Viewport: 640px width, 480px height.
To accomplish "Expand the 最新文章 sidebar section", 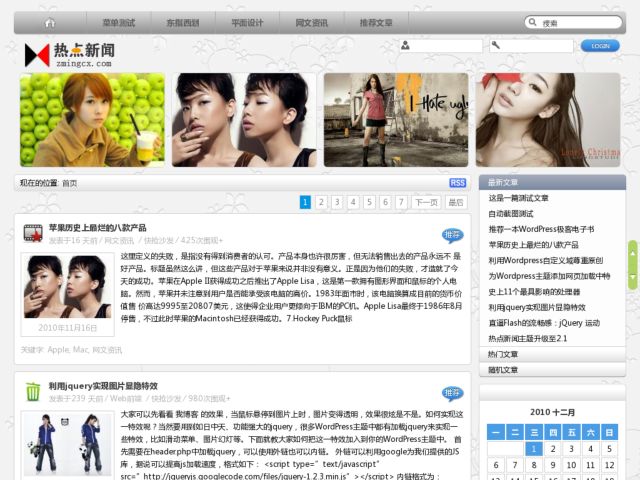I will (552, 182).
